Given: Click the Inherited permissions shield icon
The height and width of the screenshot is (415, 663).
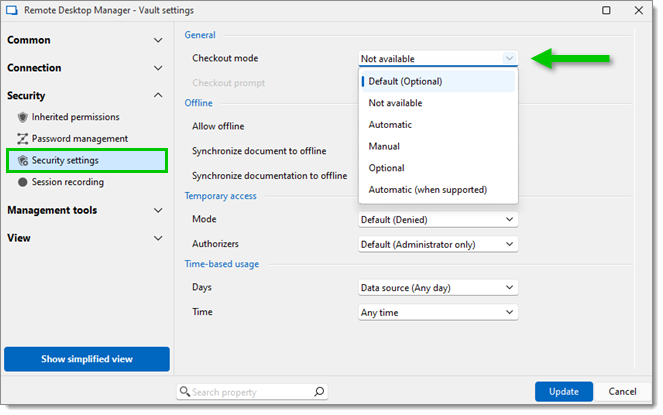Looking at the screenshot, I should click(23, 117).
